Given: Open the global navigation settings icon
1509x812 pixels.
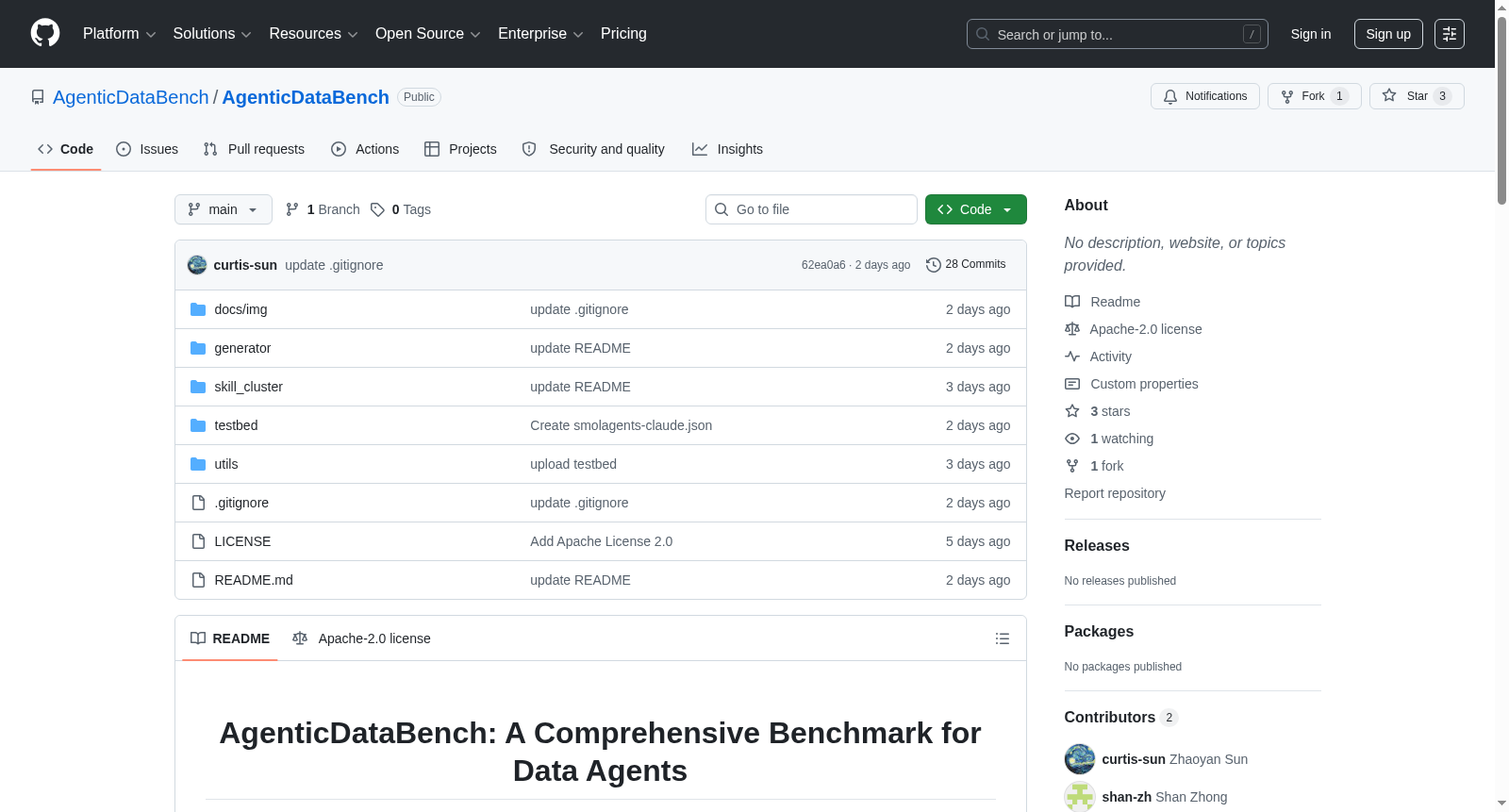Looking at the screenshot, I should pos(1450,34).
